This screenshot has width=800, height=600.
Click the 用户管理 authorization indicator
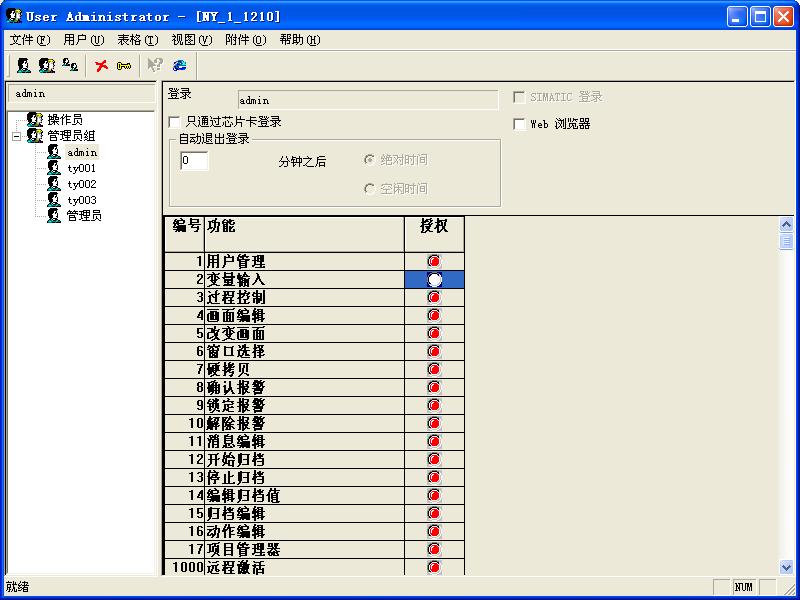pyautogui.click(x=433, y=263)
